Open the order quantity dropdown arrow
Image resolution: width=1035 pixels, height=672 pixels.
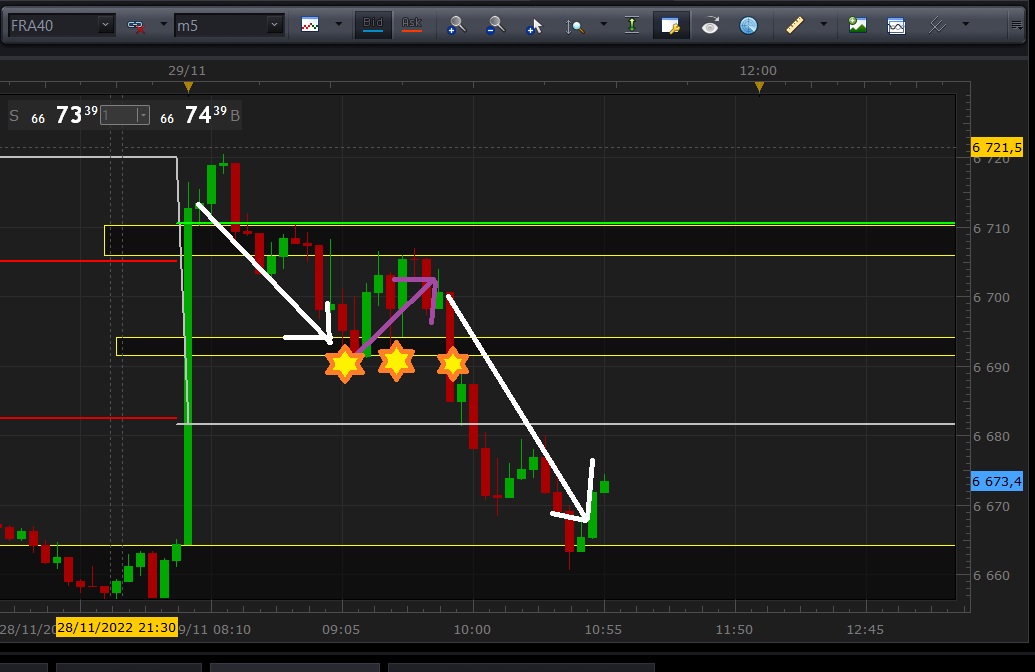tap(143, 116)
